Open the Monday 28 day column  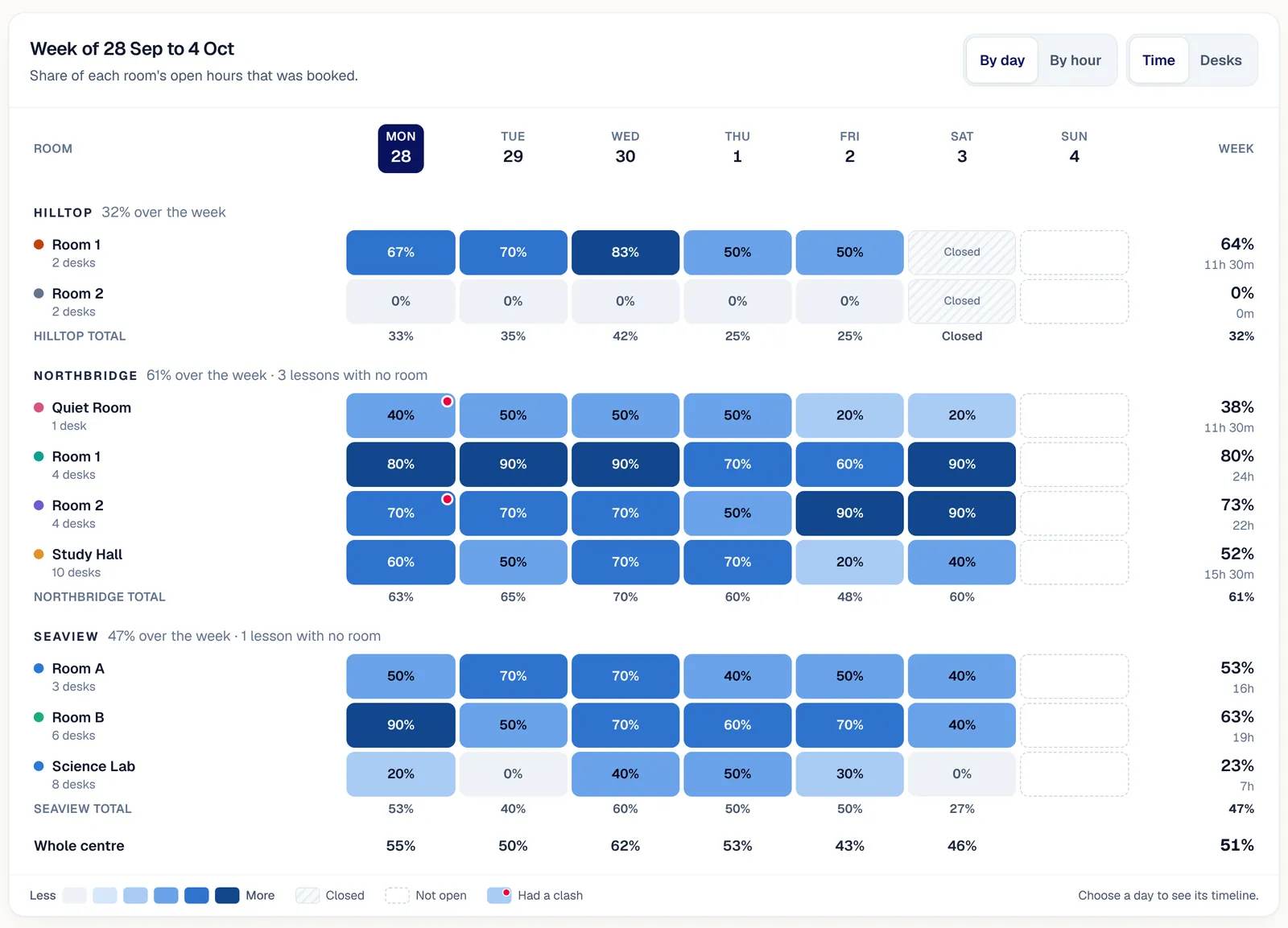tap(401, 148)
